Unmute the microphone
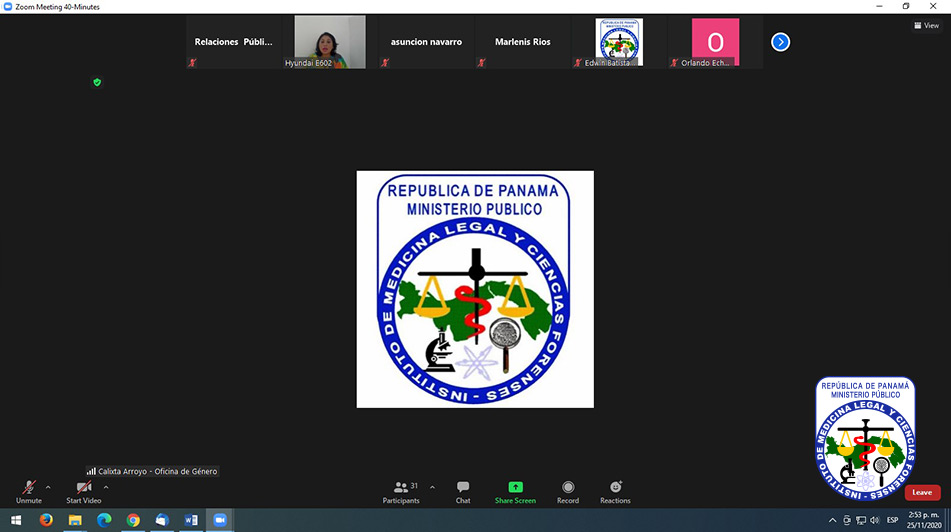Screen dimensions: 951x532 coord(29,492)
